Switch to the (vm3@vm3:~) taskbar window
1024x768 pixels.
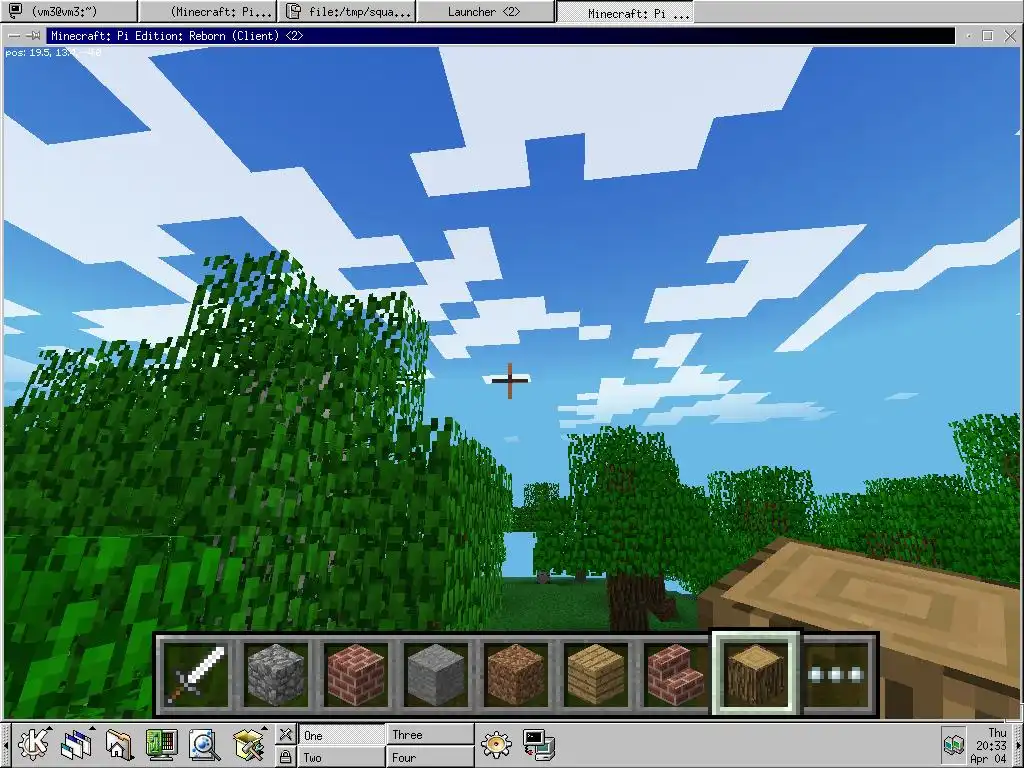(70, 11)
